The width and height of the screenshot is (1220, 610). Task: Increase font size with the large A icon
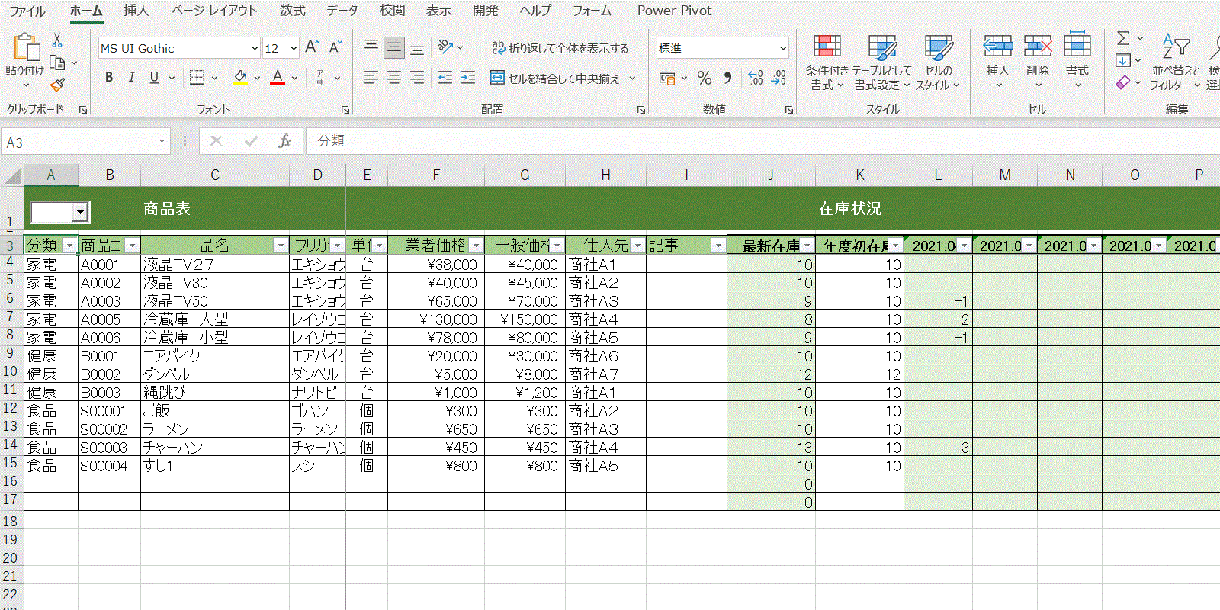coord(312,47)
